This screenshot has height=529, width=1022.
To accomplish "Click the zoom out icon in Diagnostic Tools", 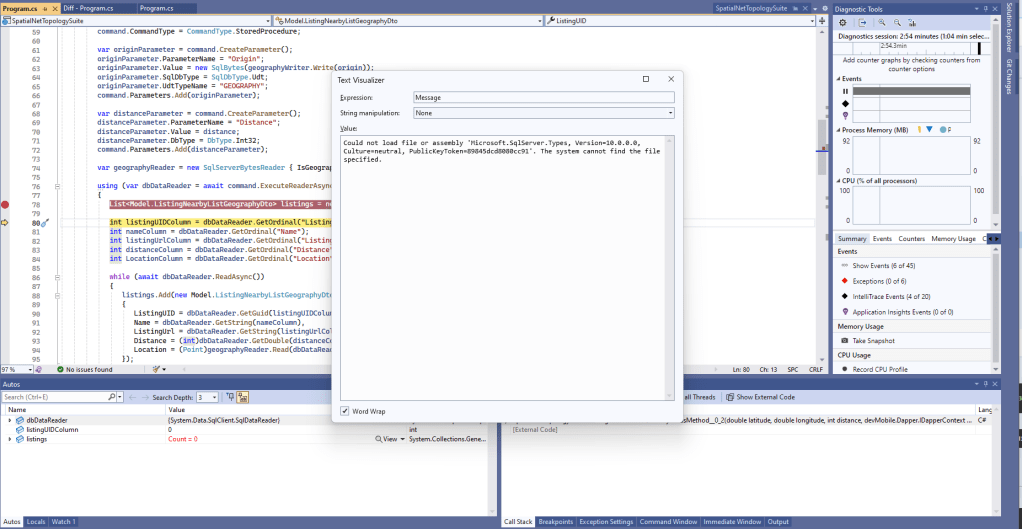I will tap(896, 23).
